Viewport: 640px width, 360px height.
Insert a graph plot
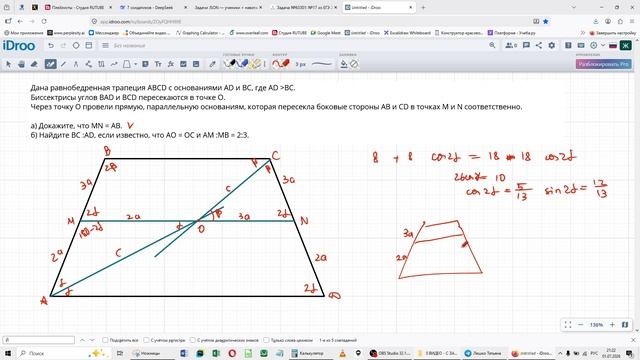(183, 64)
